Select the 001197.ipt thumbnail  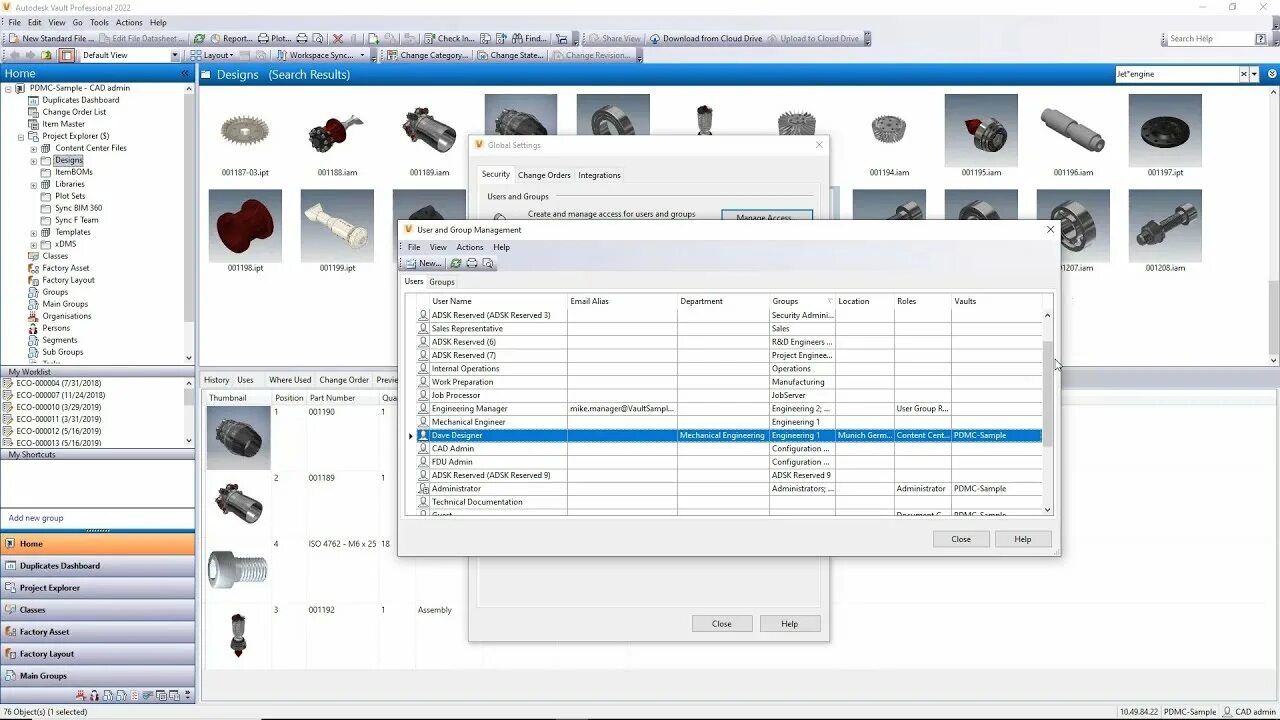(x=1165, y=131)
